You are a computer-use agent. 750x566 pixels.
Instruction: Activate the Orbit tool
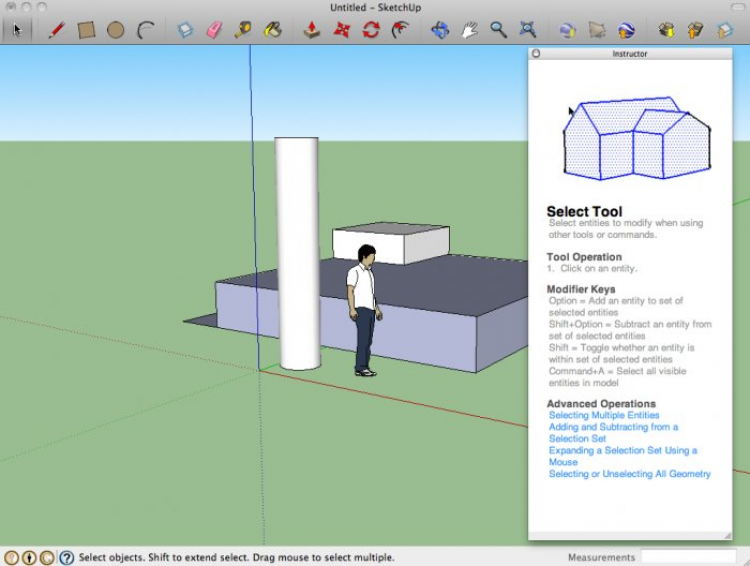click(x=439, y=30)
